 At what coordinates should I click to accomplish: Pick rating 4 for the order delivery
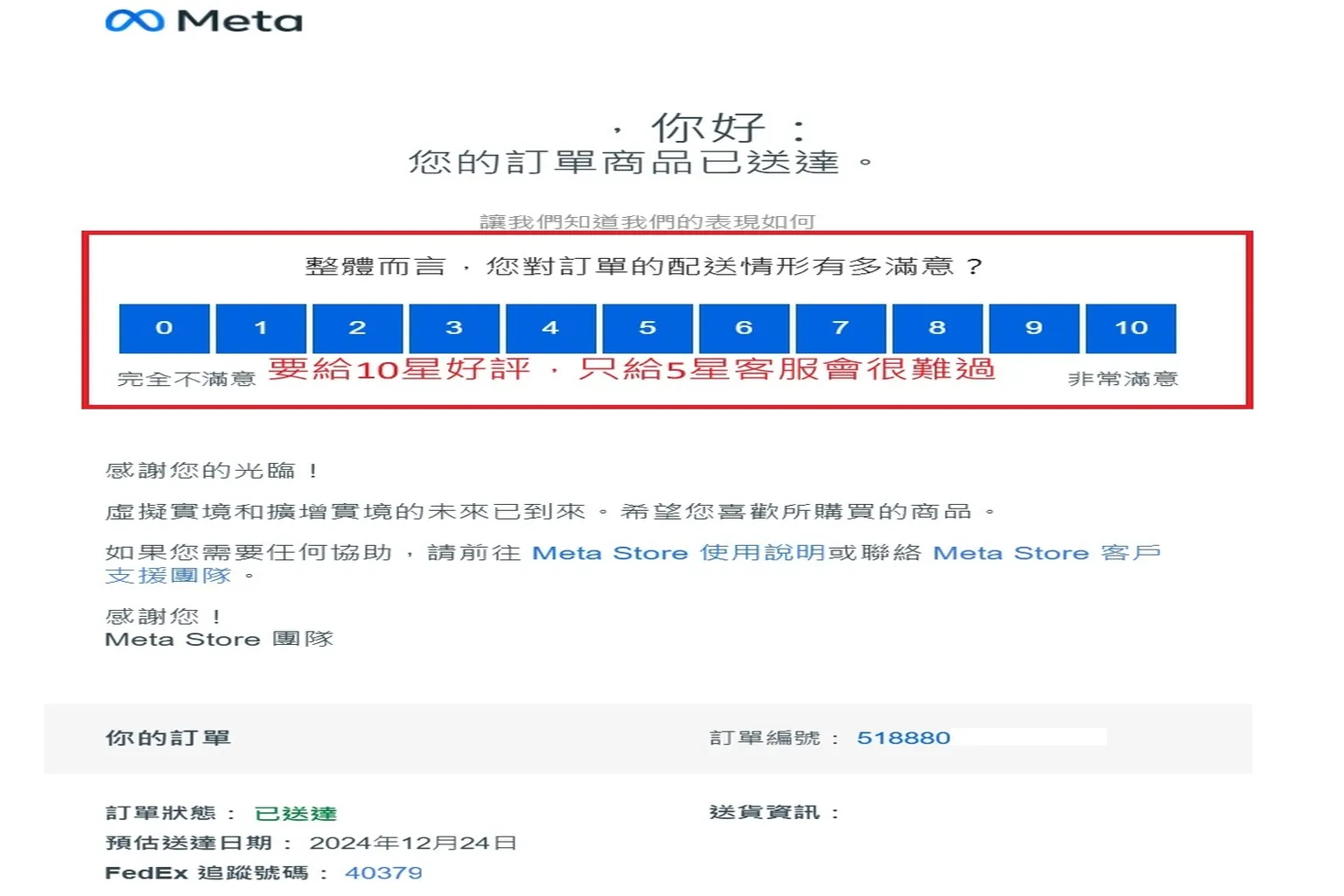[549, 328]
